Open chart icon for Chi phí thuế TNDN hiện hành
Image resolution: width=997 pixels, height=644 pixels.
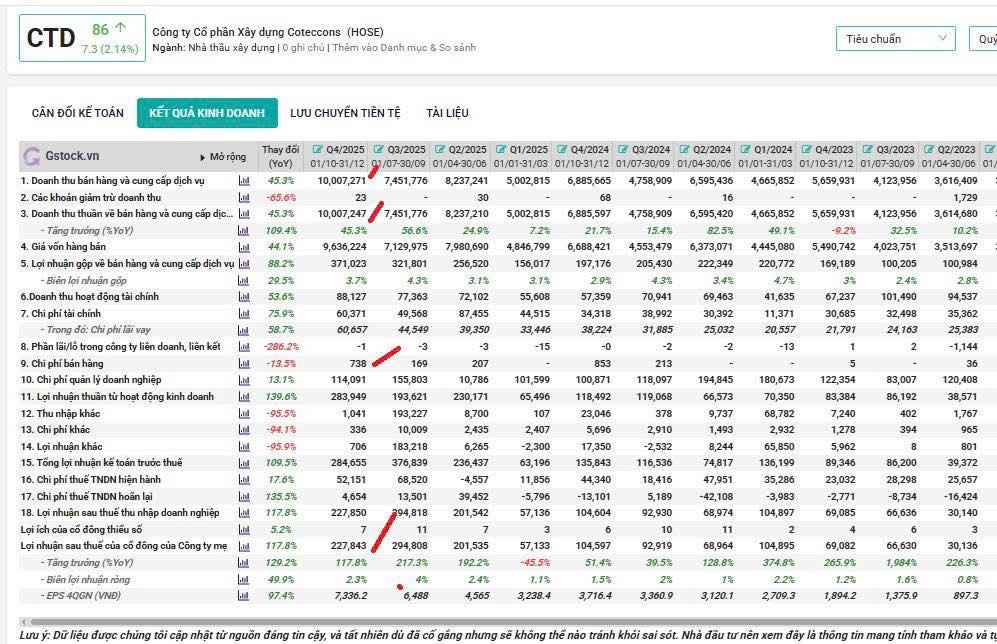click(244, 480)
